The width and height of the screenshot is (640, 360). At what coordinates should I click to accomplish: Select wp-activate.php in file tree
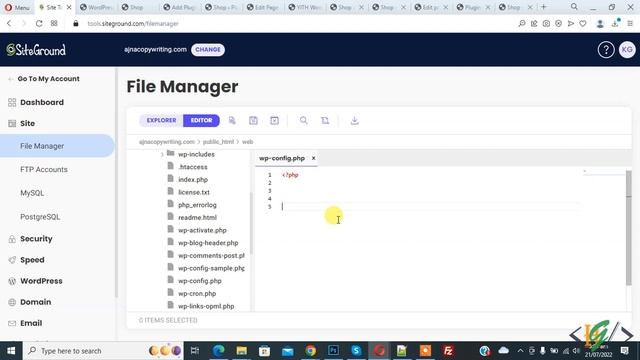[202, 230]
